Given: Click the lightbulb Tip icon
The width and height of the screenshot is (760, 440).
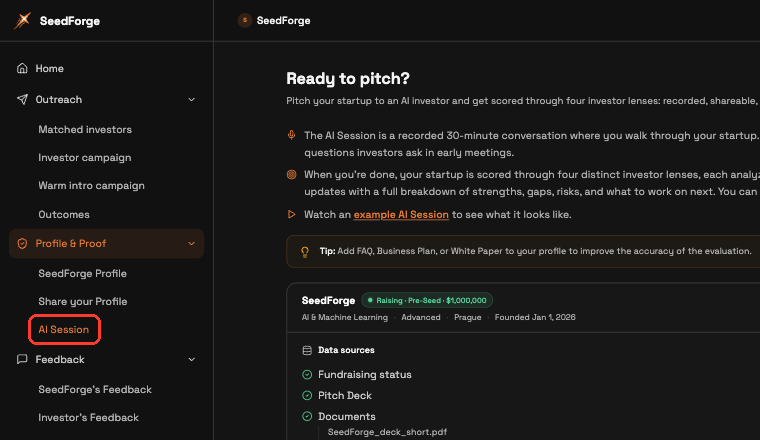Looking at the screenshot, I should (x=305, y=251).
